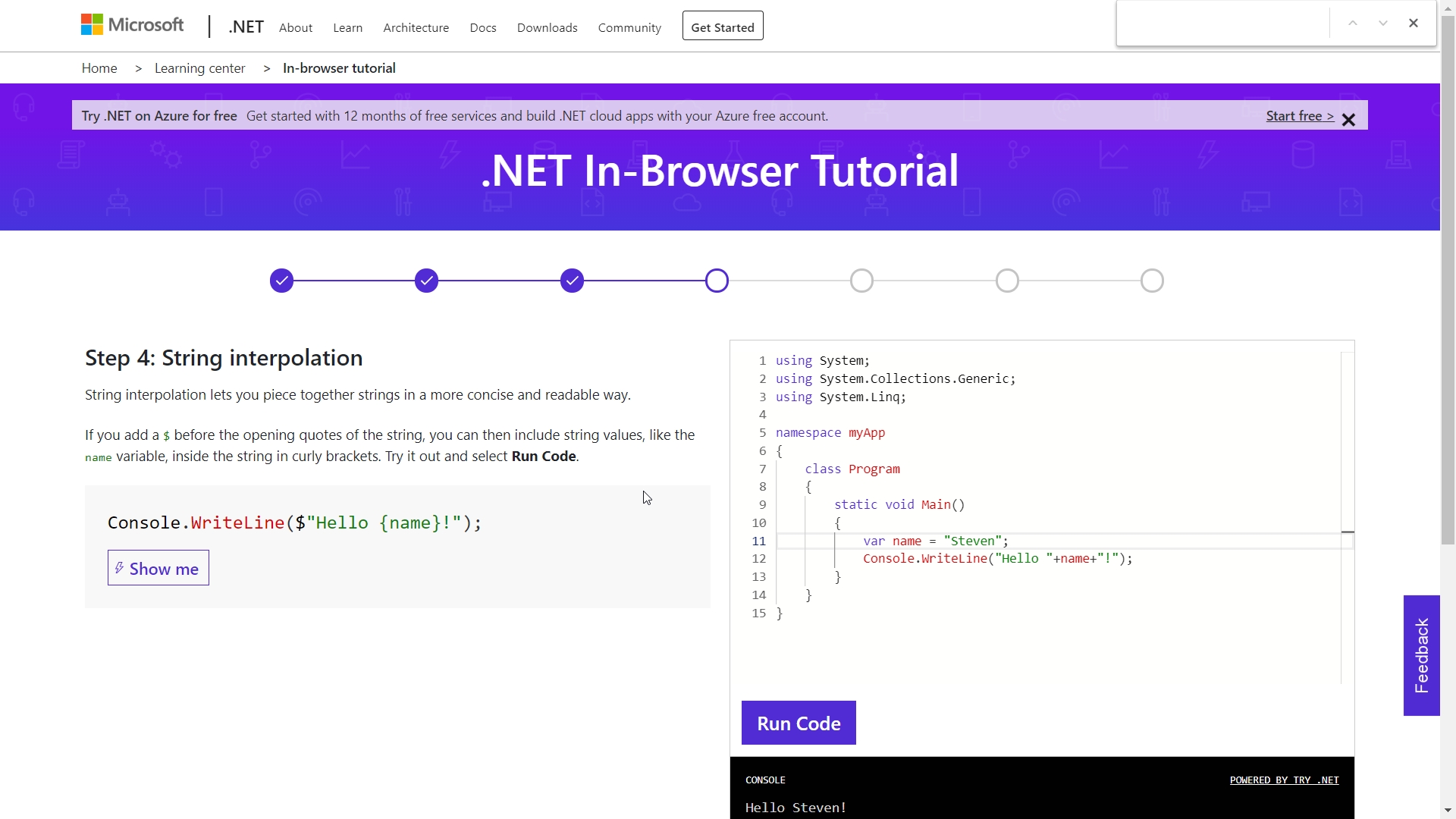Screen dimensions: 1456x819
Task: Click the namespace myApp code line
Action: point(830,433)
